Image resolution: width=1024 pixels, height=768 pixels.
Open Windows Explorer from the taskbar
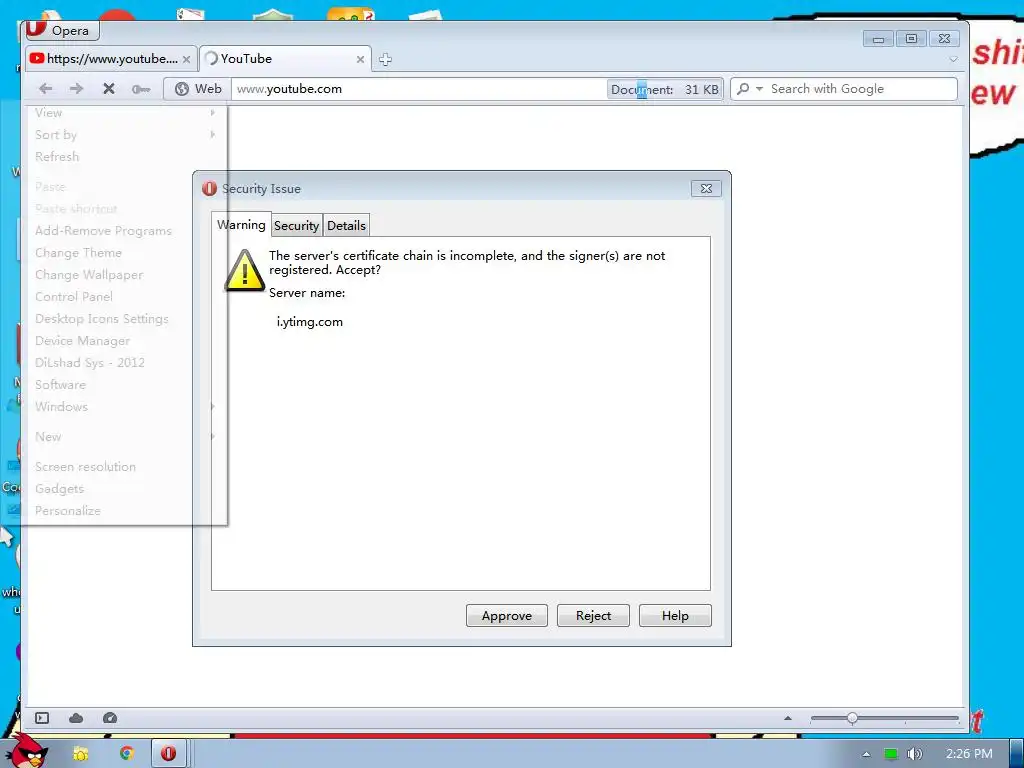coord(80,754)
